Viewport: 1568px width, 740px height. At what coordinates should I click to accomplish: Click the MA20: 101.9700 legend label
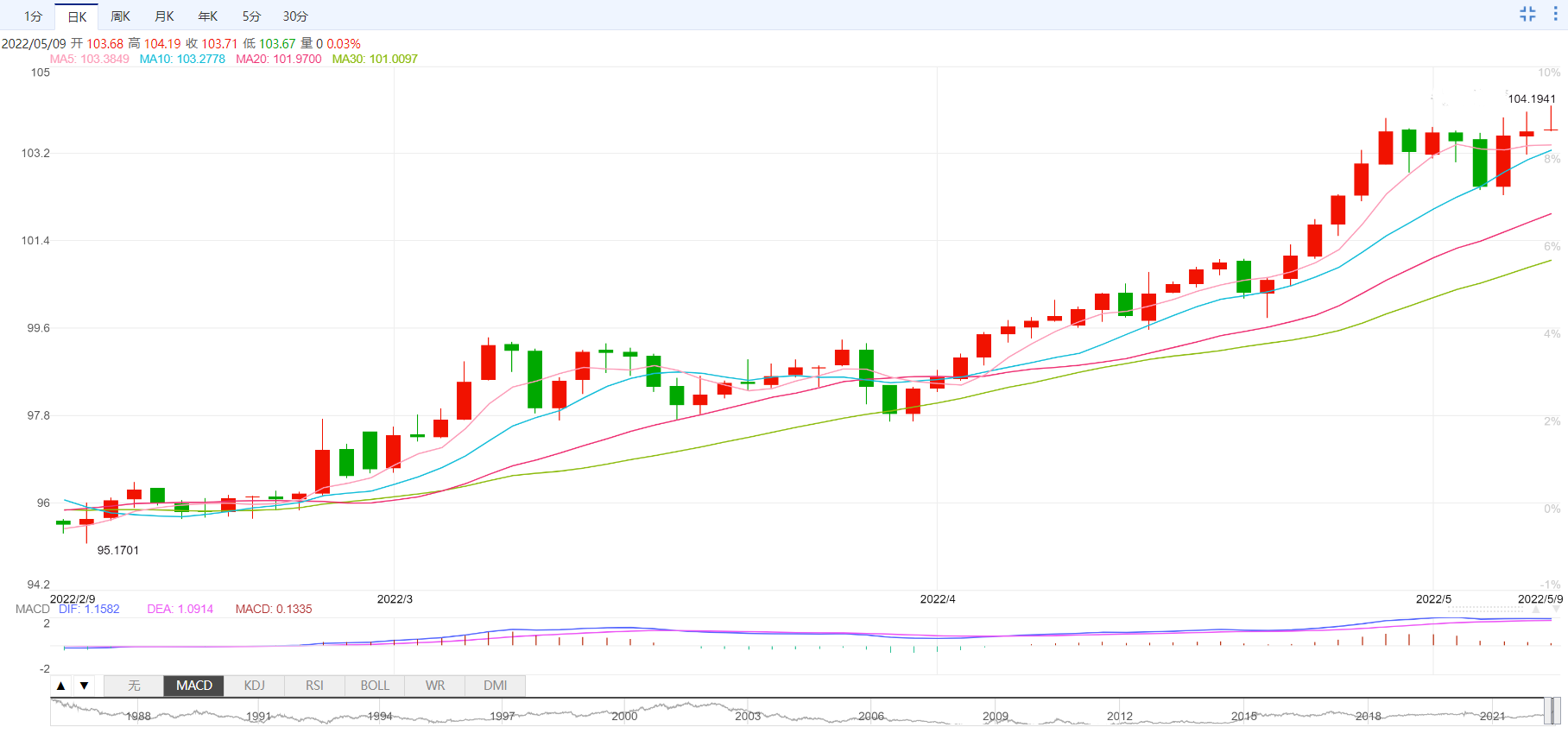[279, 59]
